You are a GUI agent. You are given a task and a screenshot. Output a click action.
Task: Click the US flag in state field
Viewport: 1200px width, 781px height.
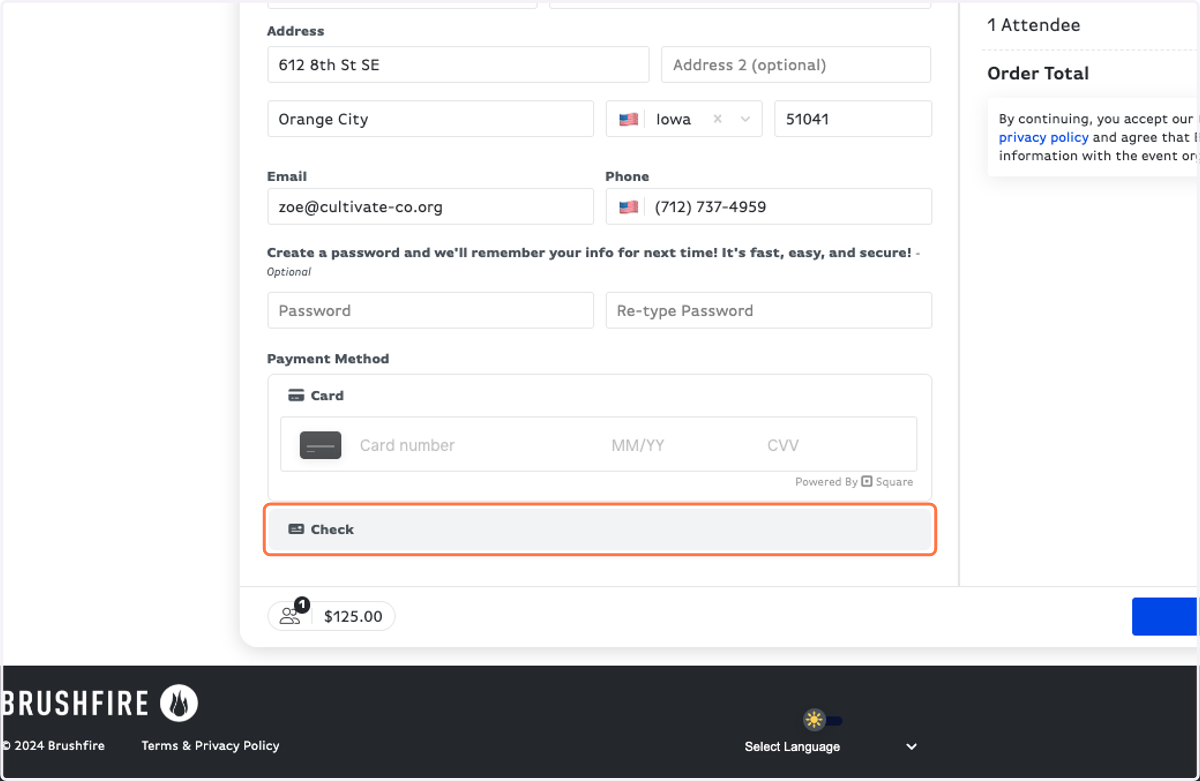pyautogui.click(x=628, y=119)
